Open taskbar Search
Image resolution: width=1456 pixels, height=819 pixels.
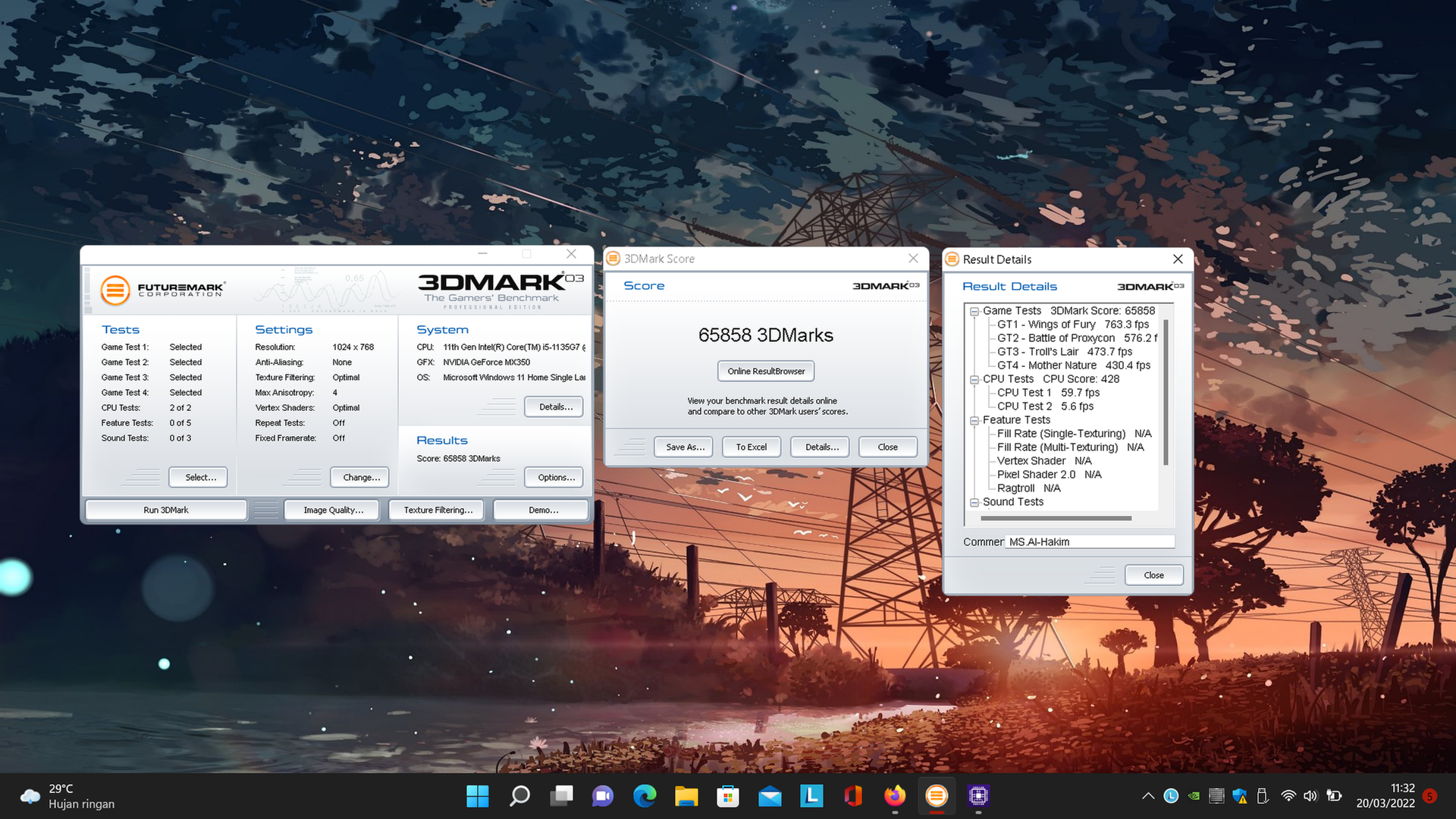[x=519, y=795]
